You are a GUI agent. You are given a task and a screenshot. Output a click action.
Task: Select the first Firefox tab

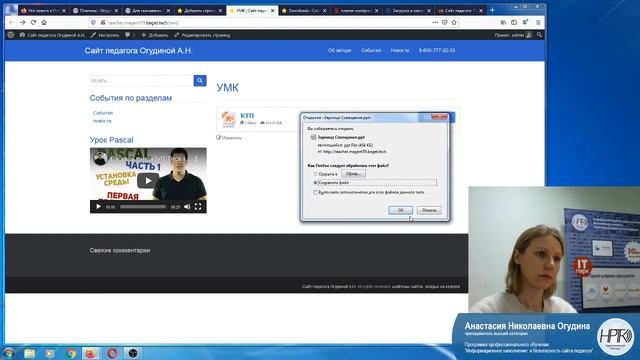[43, 11]
